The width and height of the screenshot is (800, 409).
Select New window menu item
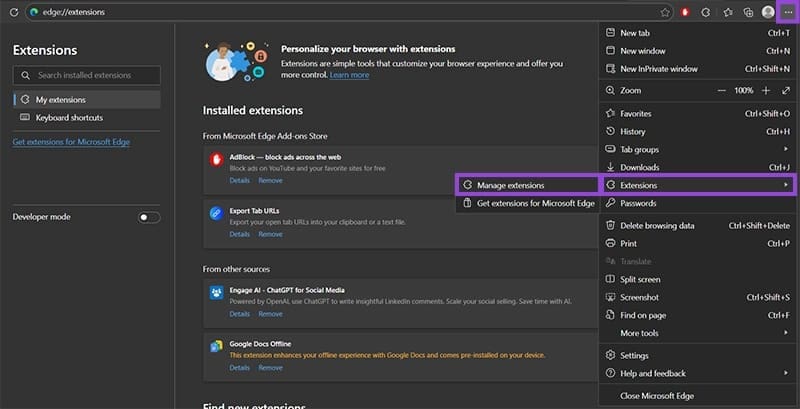(x=697, y=51)
